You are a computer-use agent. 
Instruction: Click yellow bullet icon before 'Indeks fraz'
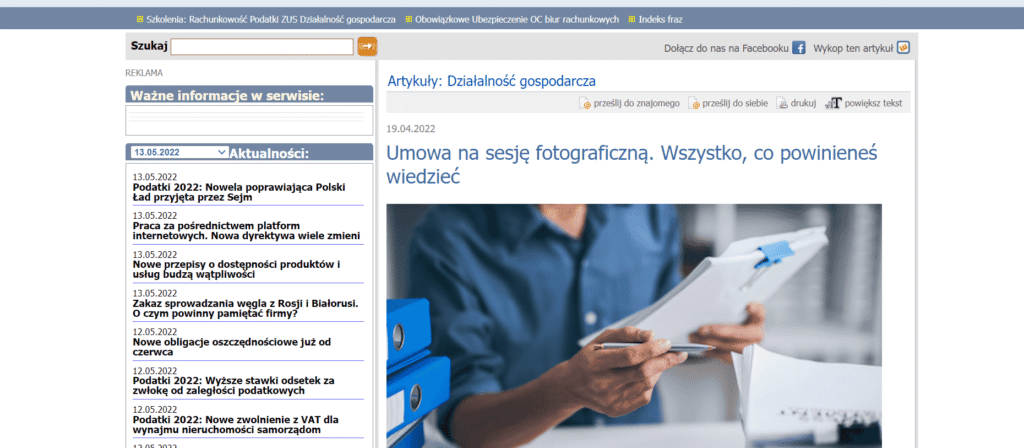point(631,19)
